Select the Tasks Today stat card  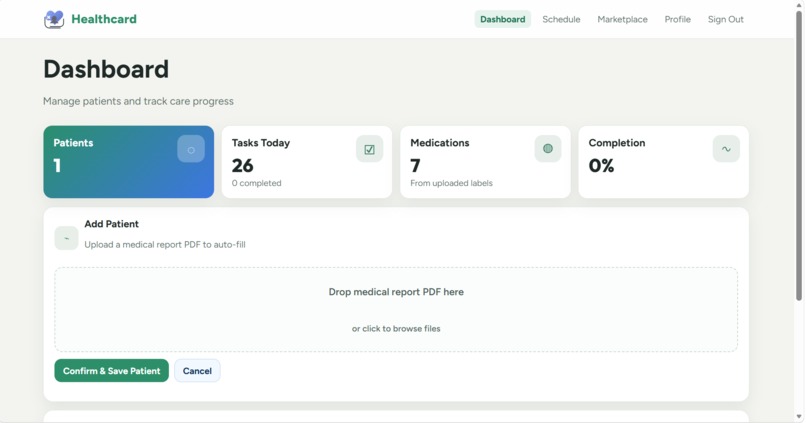[x=307, y=162]
